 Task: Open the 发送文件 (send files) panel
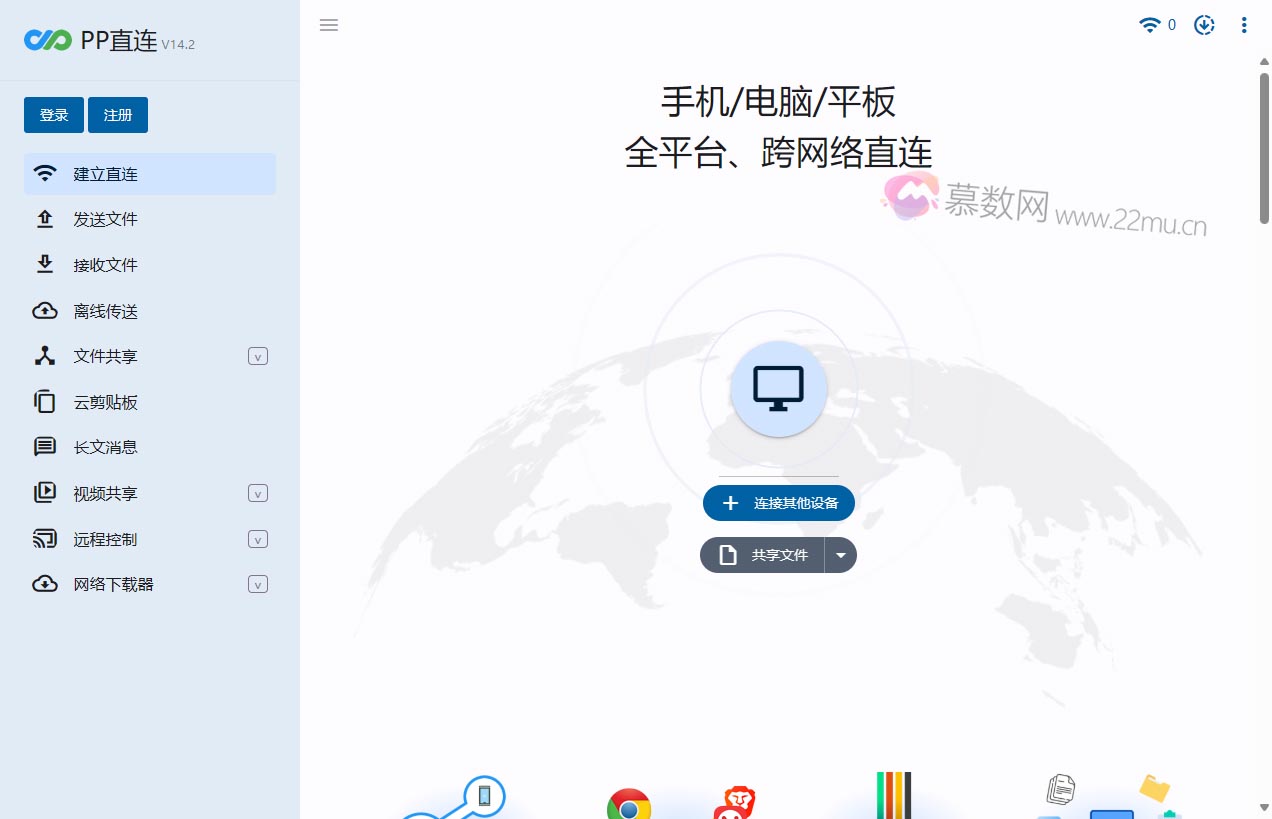click(105, 219)
